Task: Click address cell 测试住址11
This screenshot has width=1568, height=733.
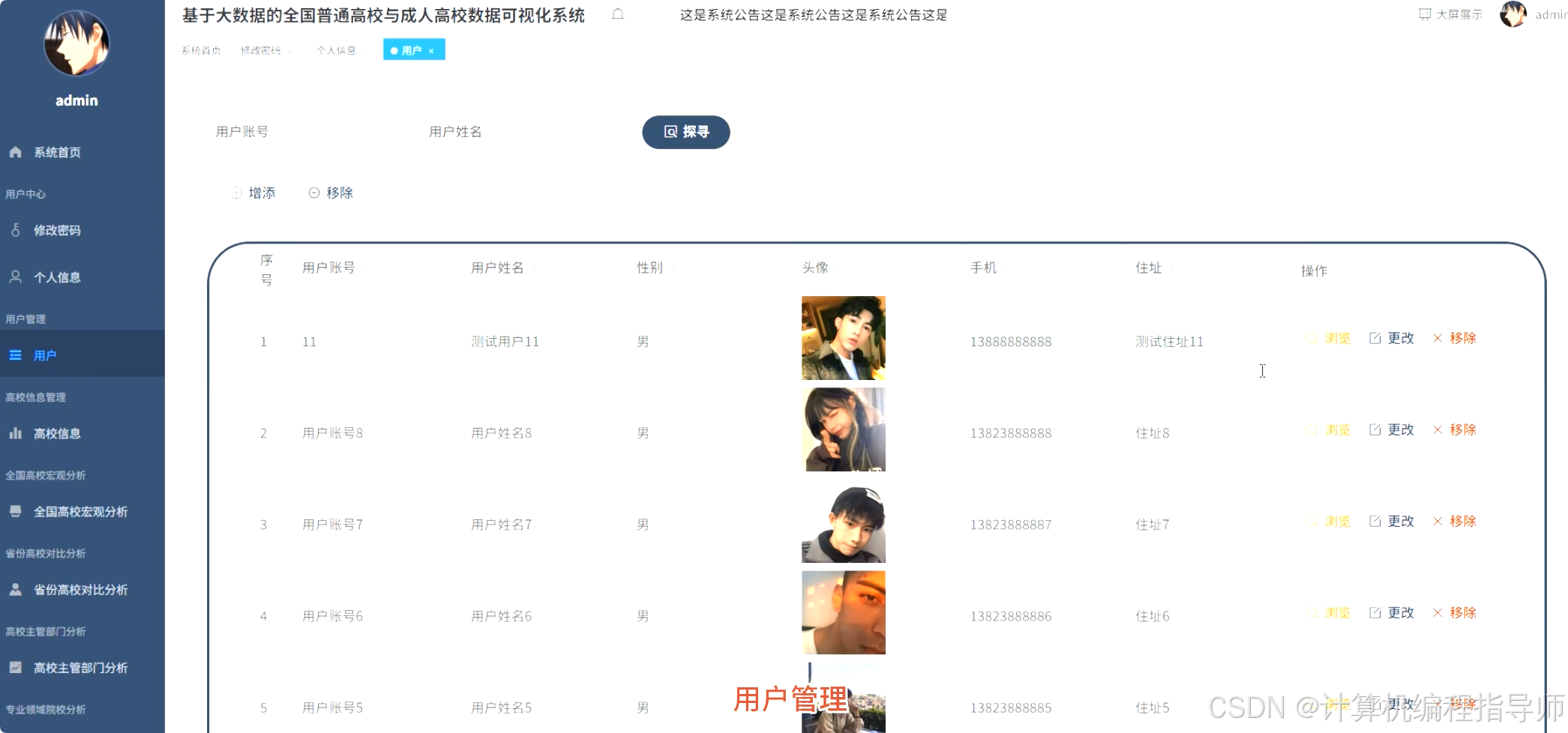Action: point(1169,342)
